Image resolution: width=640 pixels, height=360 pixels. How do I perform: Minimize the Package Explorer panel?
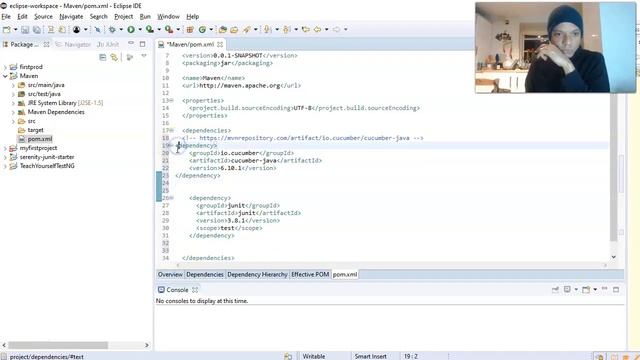[x=131, y=43]
